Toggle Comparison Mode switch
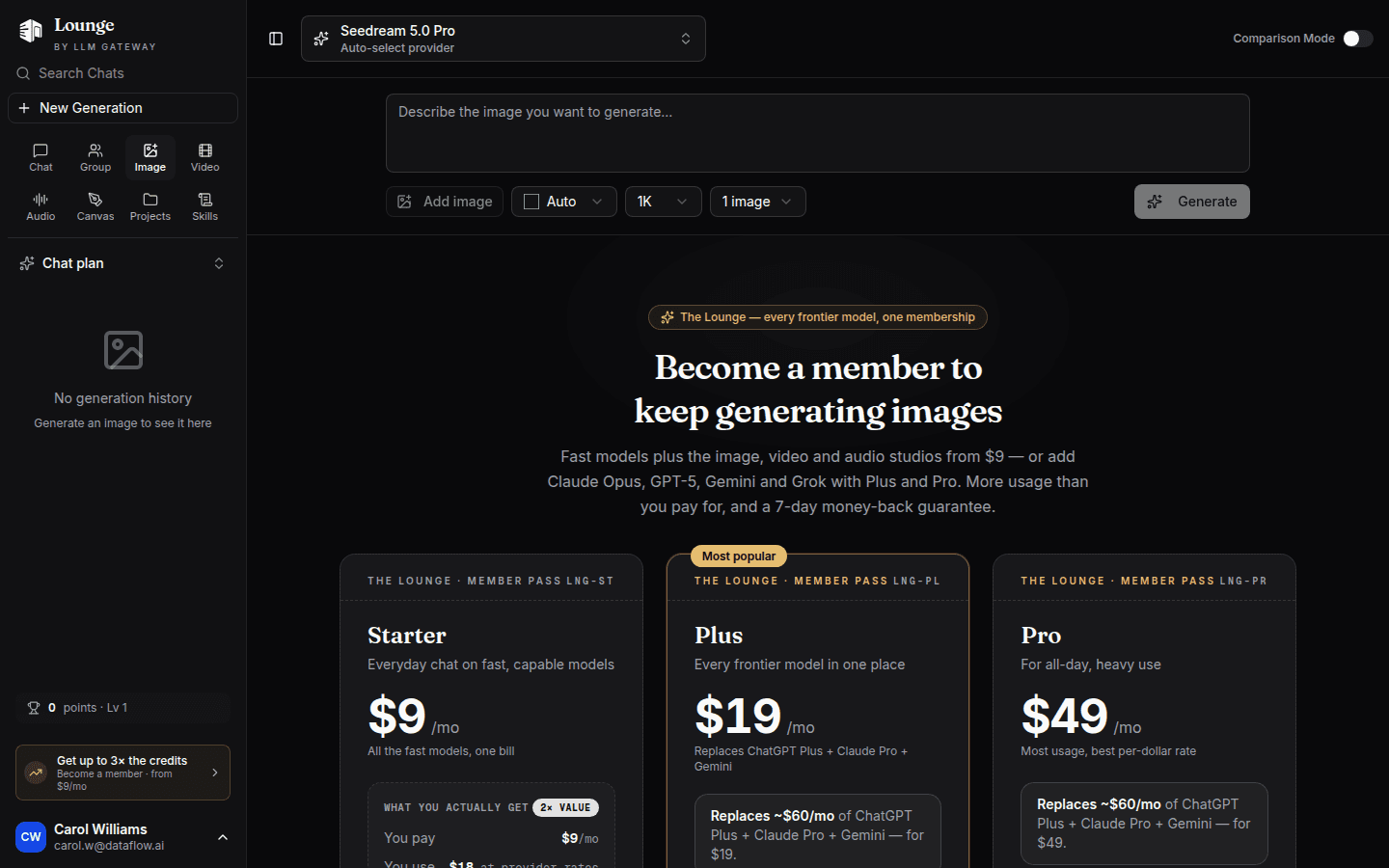 pos(1358,39)
